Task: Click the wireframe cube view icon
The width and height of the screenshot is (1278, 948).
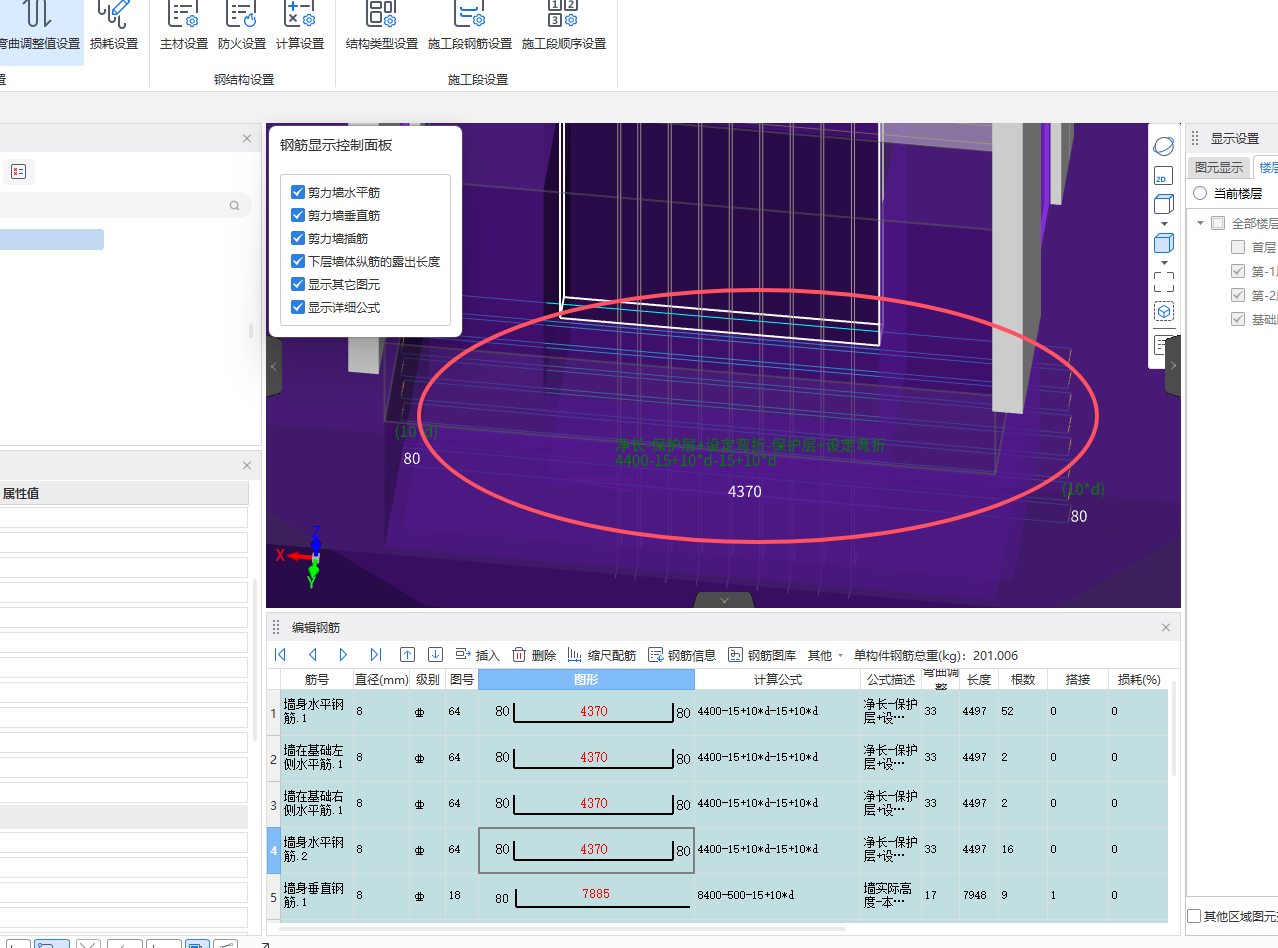Action: coord(1163,204)
